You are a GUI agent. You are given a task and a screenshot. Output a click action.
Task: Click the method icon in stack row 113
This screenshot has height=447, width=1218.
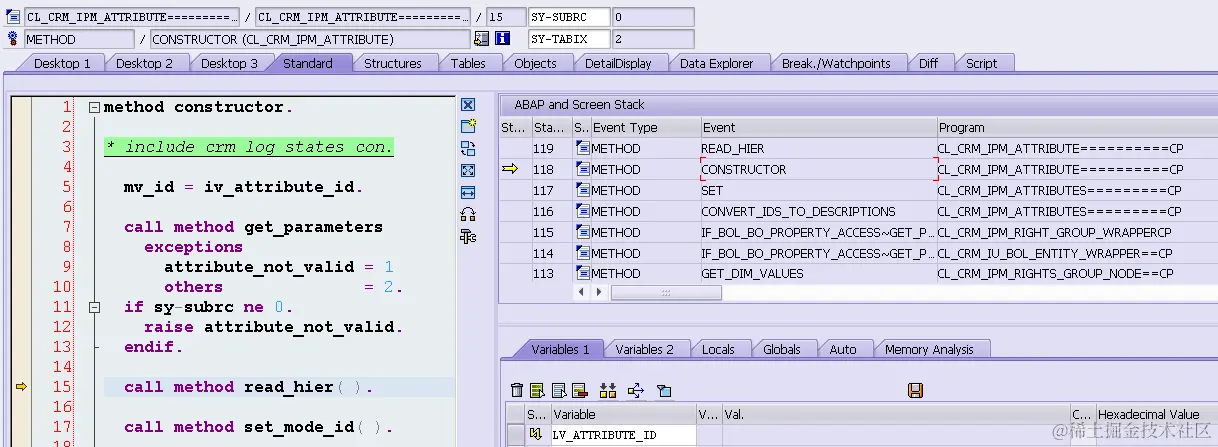click(582, 273)
